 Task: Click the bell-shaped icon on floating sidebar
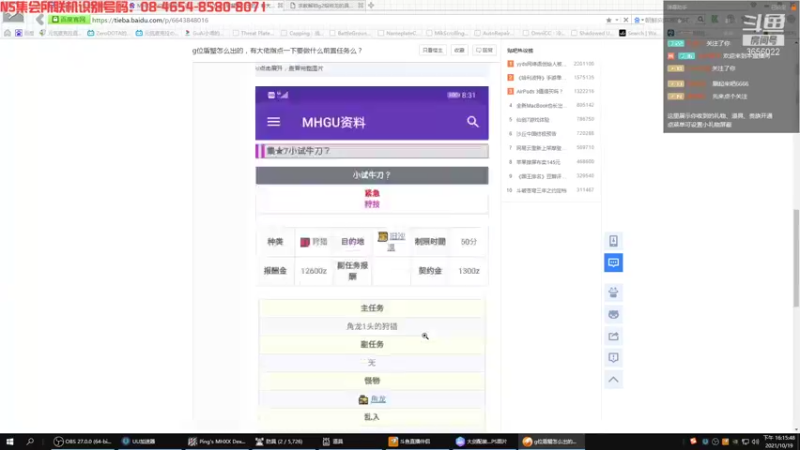pos(613,292)
